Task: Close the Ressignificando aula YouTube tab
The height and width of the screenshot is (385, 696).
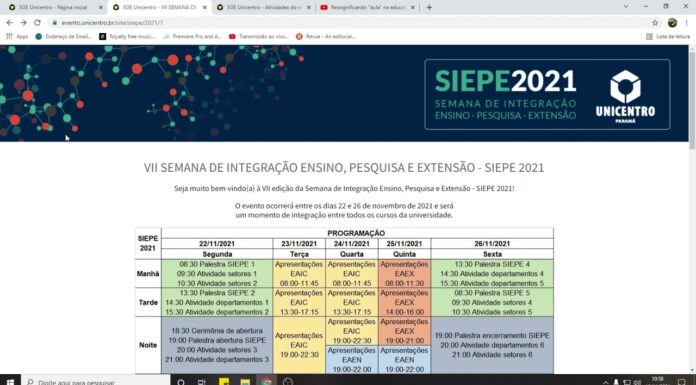Action: pos(413,8)
